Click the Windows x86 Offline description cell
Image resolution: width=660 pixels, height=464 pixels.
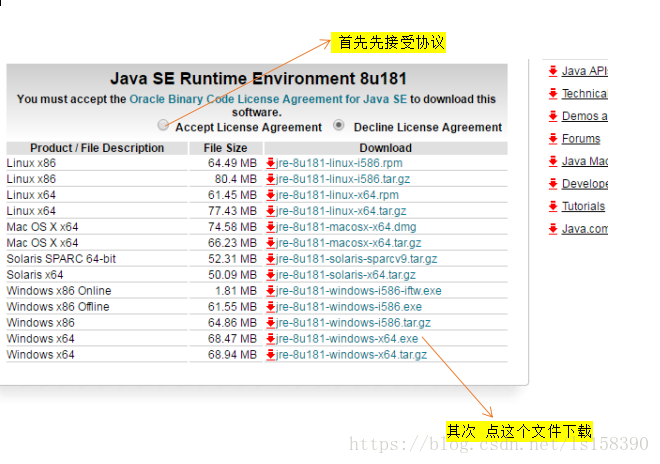(x=97, y=307)
